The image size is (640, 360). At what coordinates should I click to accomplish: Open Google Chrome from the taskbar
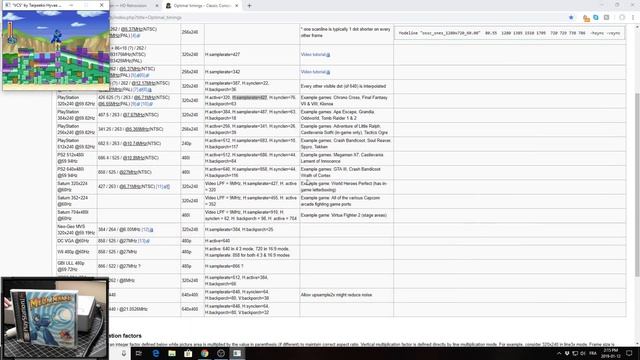click(x=204, y=353)
